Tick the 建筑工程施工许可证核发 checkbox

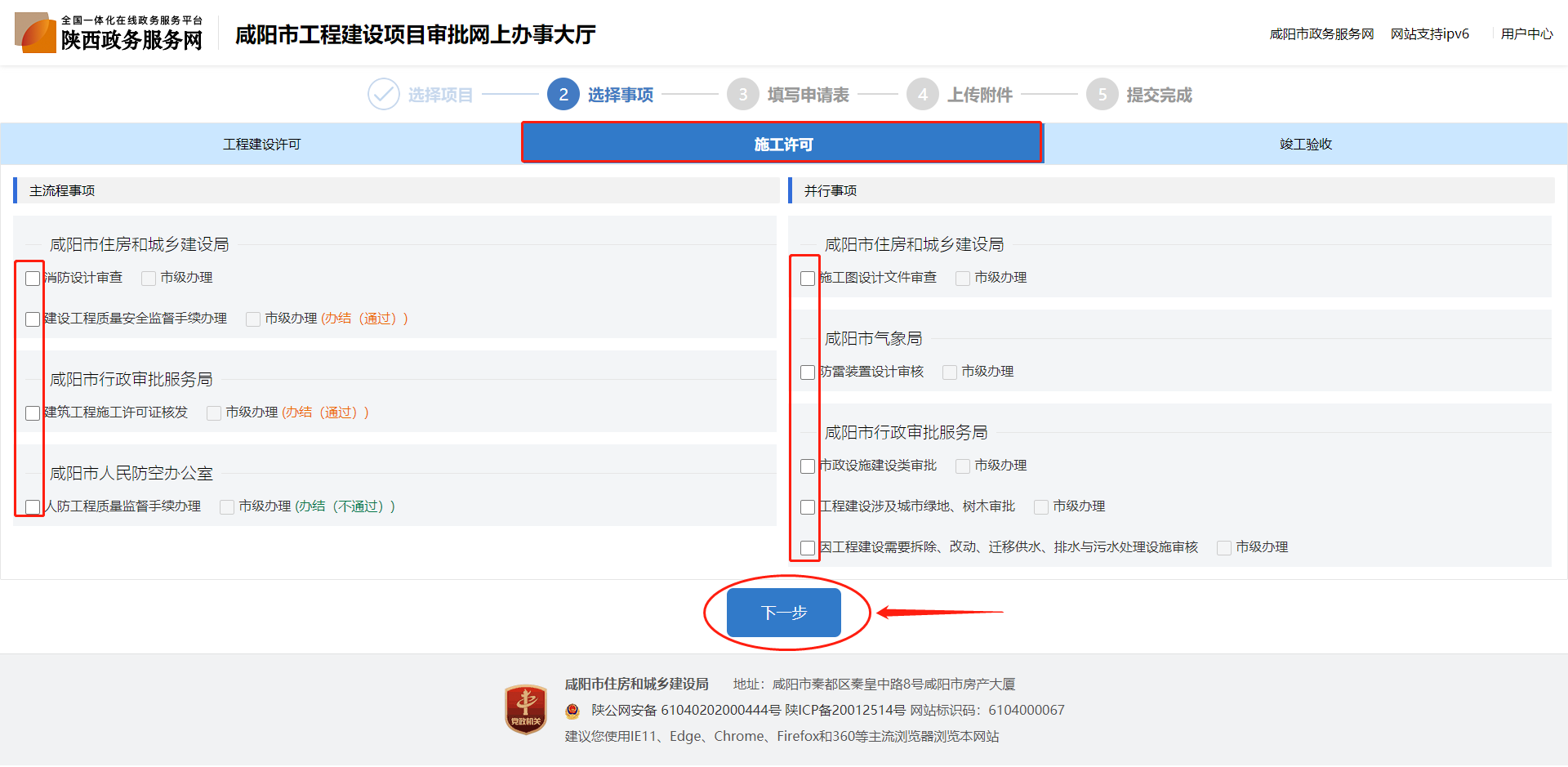[33, 413]
